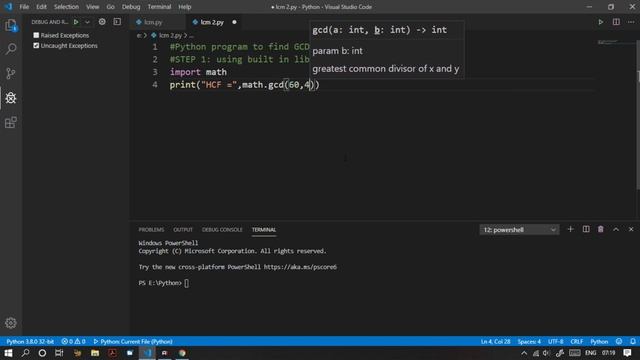This screenshot has height=360, width=640.
Task: Open editor More Actions ellipsis
Action: pos(631,22)
